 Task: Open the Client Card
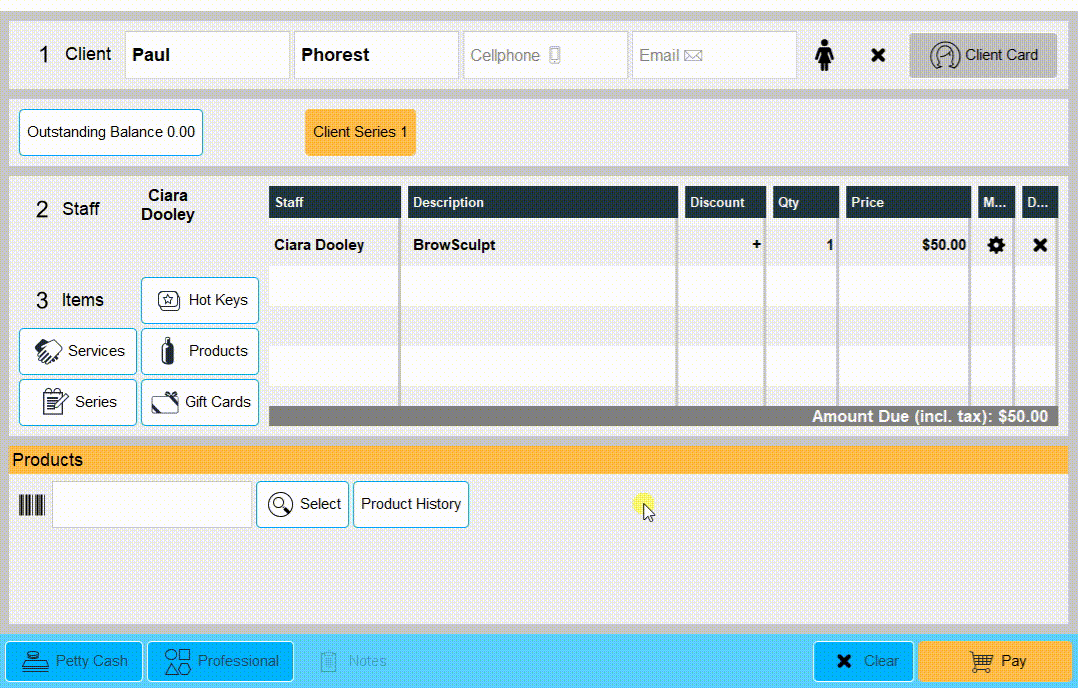[x=982, y=55]
